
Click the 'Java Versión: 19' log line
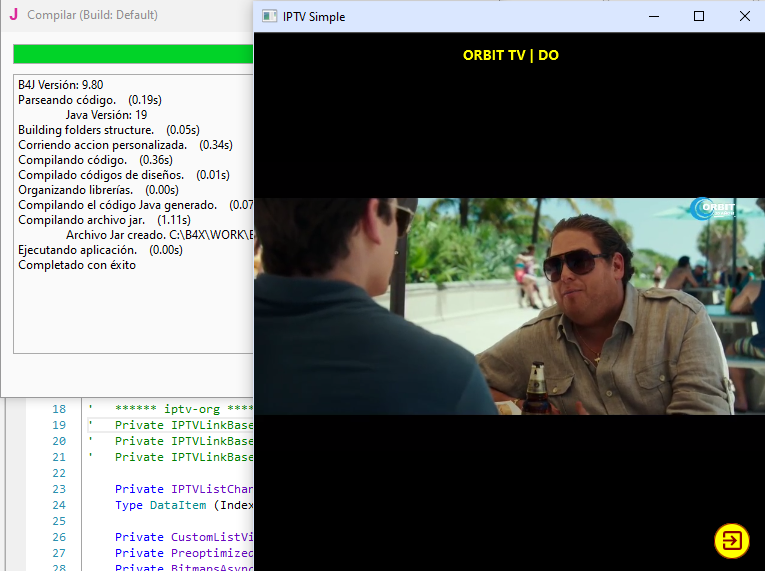106,115
